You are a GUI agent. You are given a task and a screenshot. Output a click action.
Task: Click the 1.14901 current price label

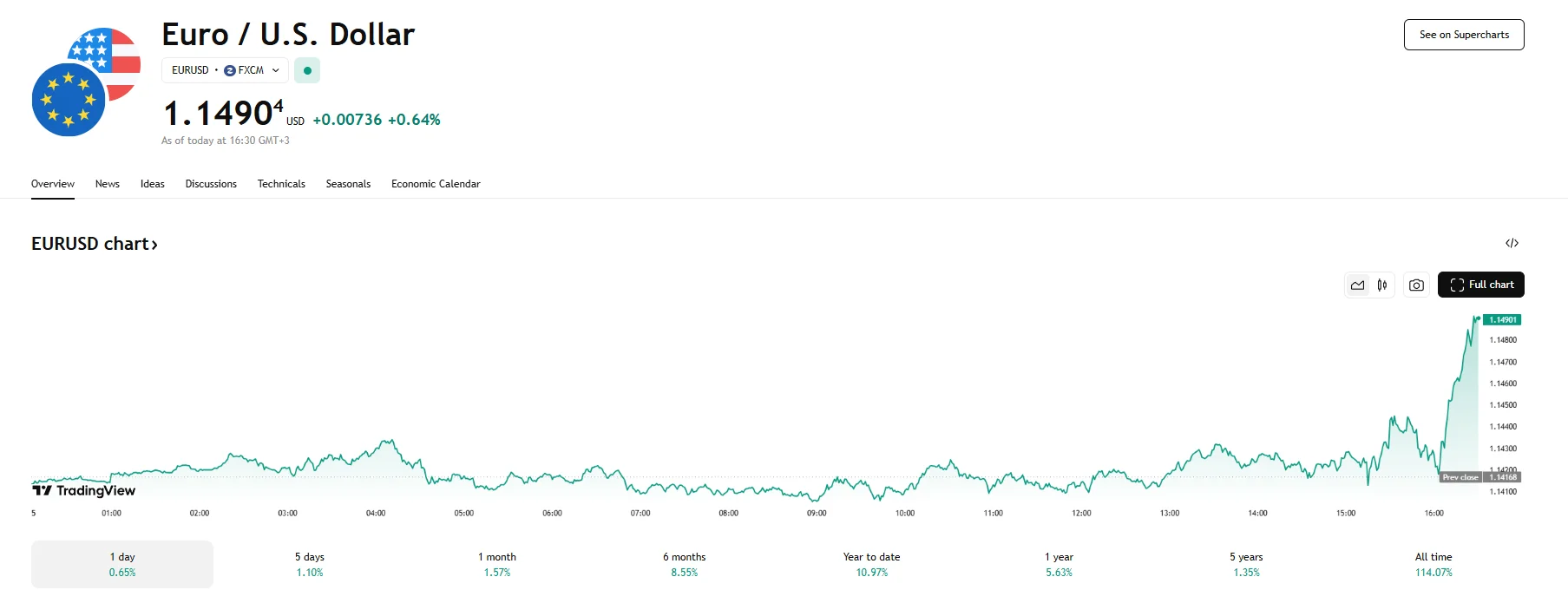click(x=1502, y=320)
